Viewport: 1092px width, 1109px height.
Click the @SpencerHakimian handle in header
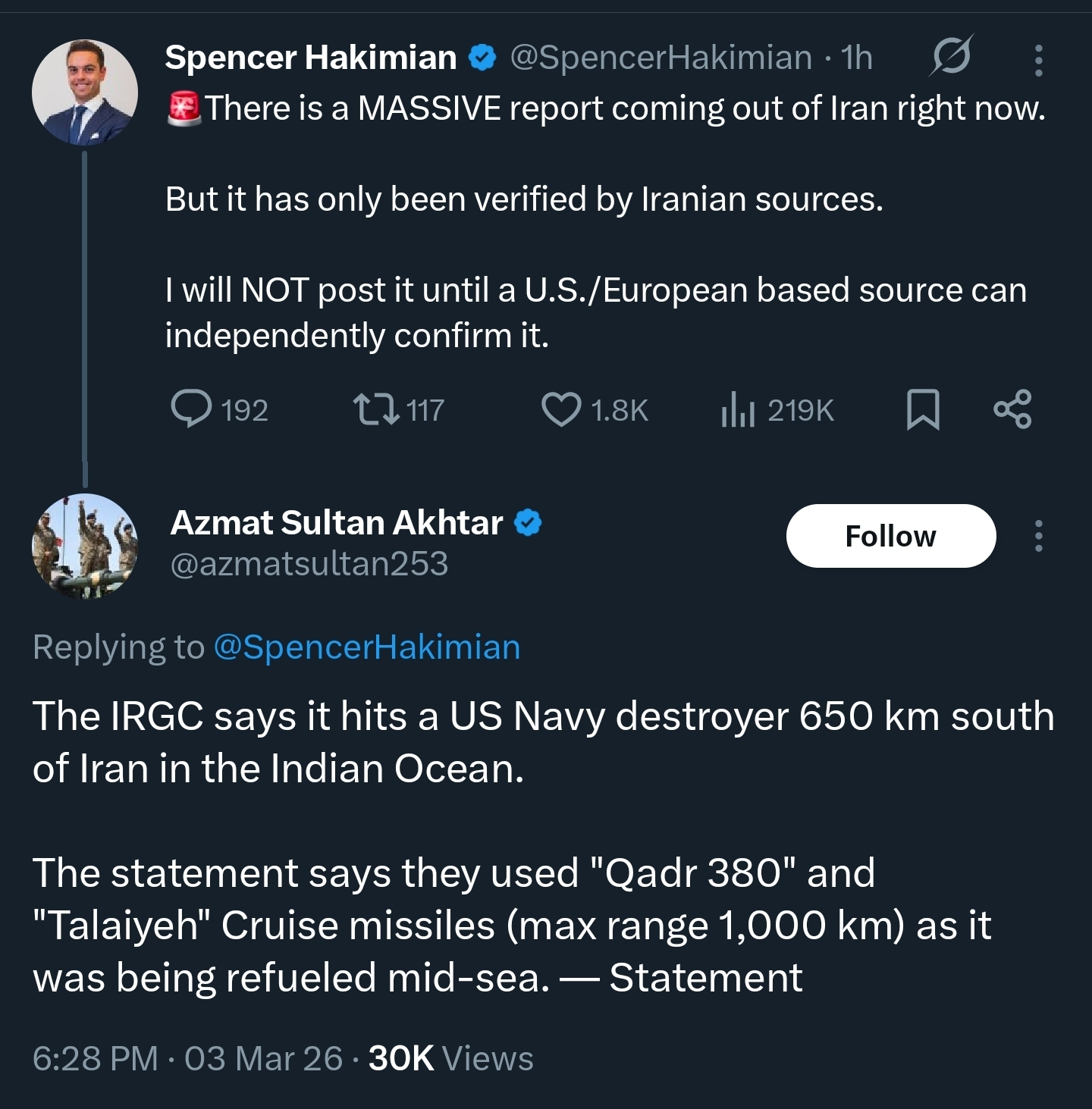pos(661,58)
